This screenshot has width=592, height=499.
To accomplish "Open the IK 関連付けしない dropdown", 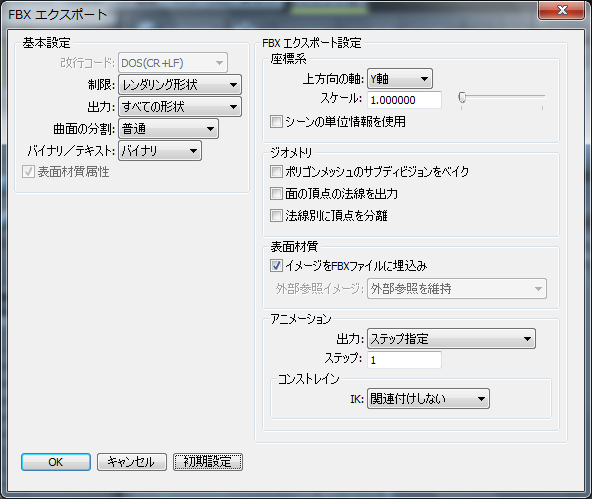I will (x=428, y=399).
